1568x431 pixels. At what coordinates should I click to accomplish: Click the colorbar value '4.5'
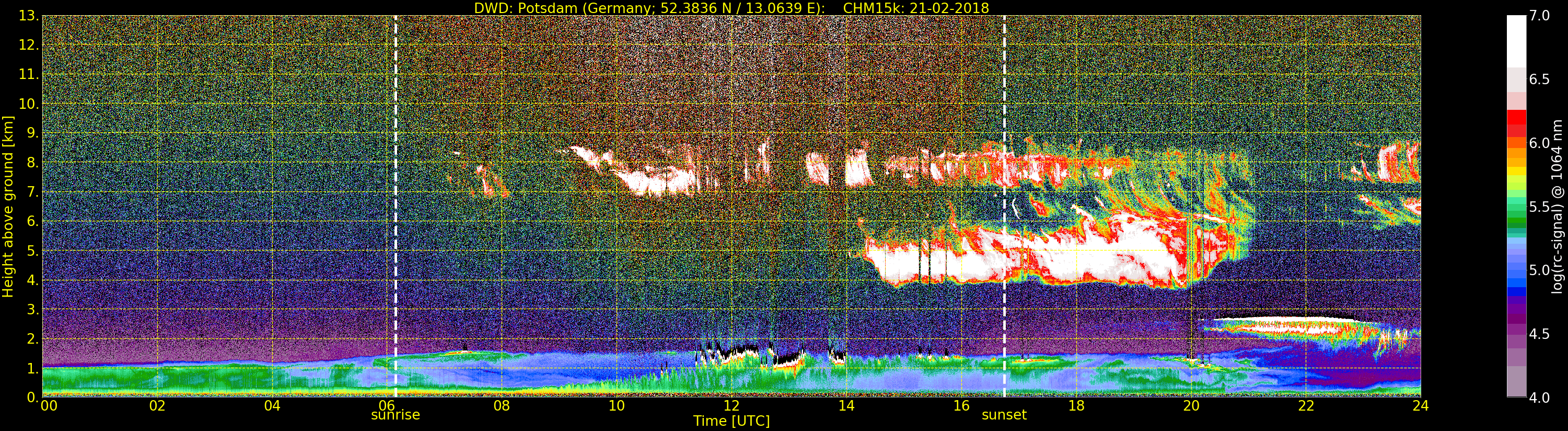point(1539,334)
